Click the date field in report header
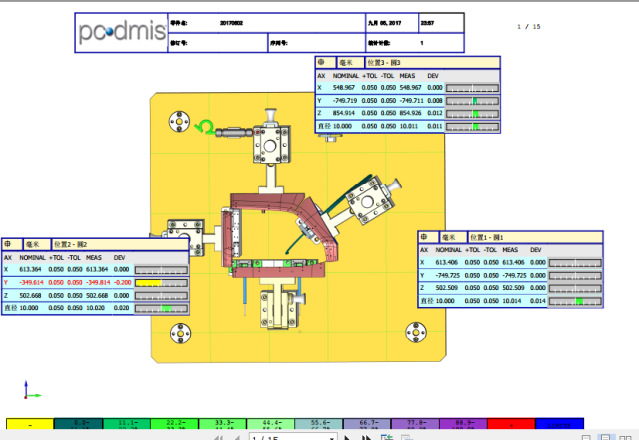The width and height of the screenshot is (639, 440). pyautogui.click(x=385, y=20)
